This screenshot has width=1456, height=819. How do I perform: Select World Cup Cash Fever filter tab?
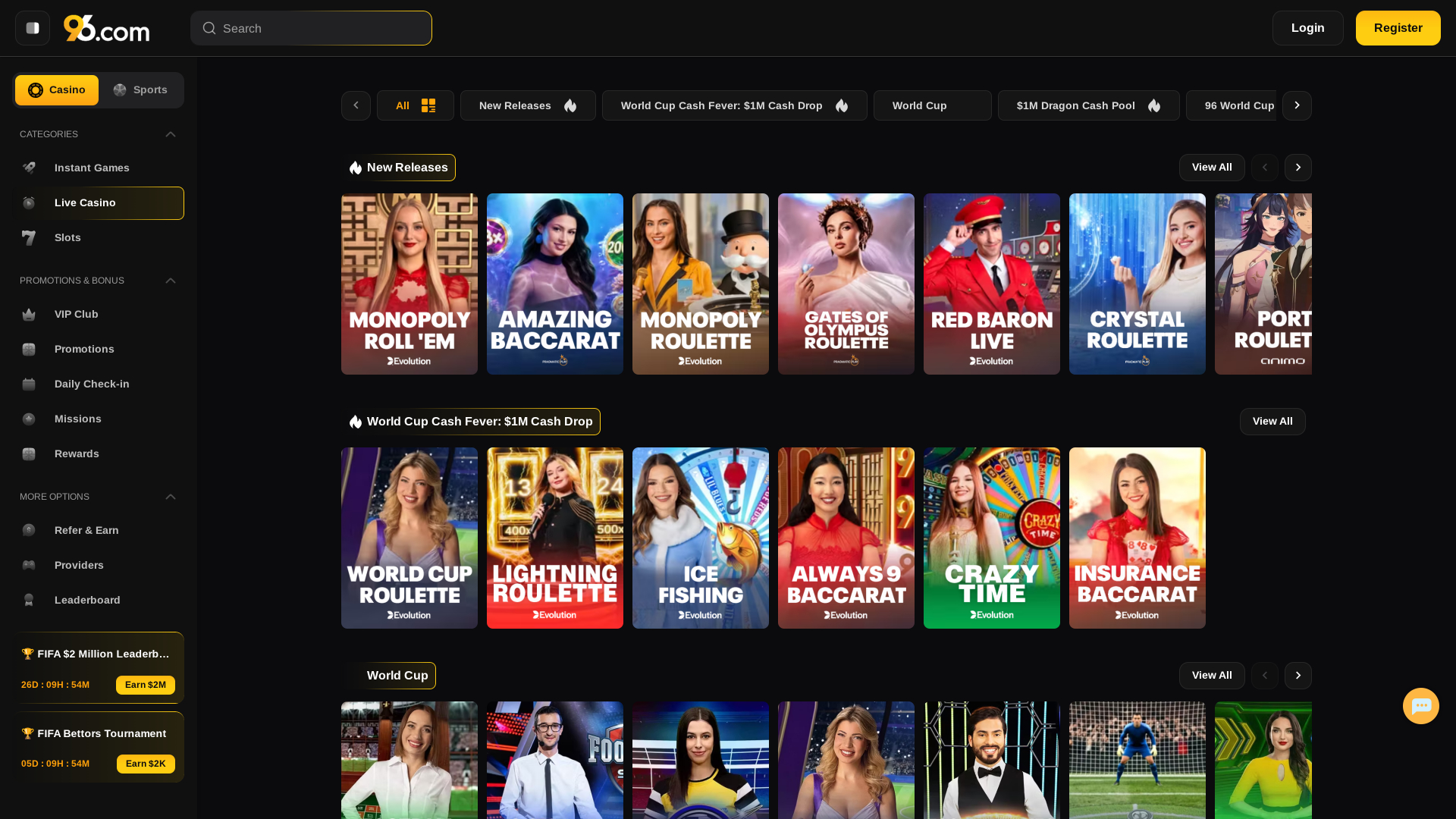pyautogui.click(x=735, y=105)
